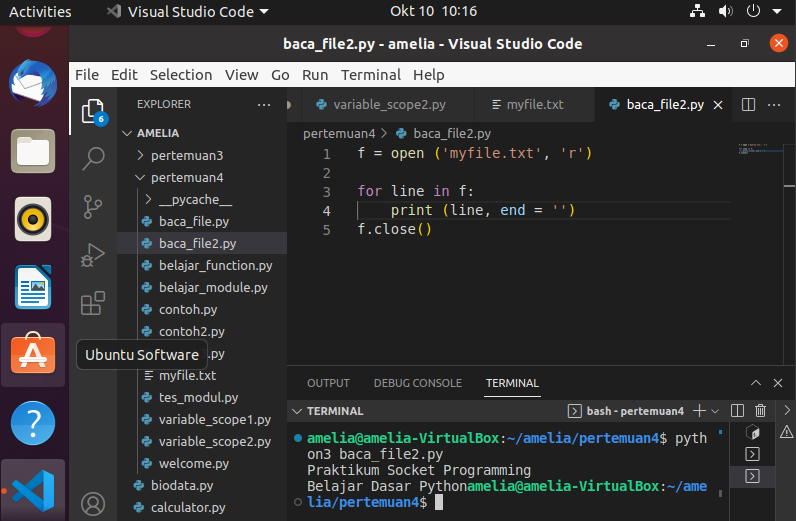Click baca_file2.py in the breadcrumb
Screen dimensions: 796x521
pos(452,134)
